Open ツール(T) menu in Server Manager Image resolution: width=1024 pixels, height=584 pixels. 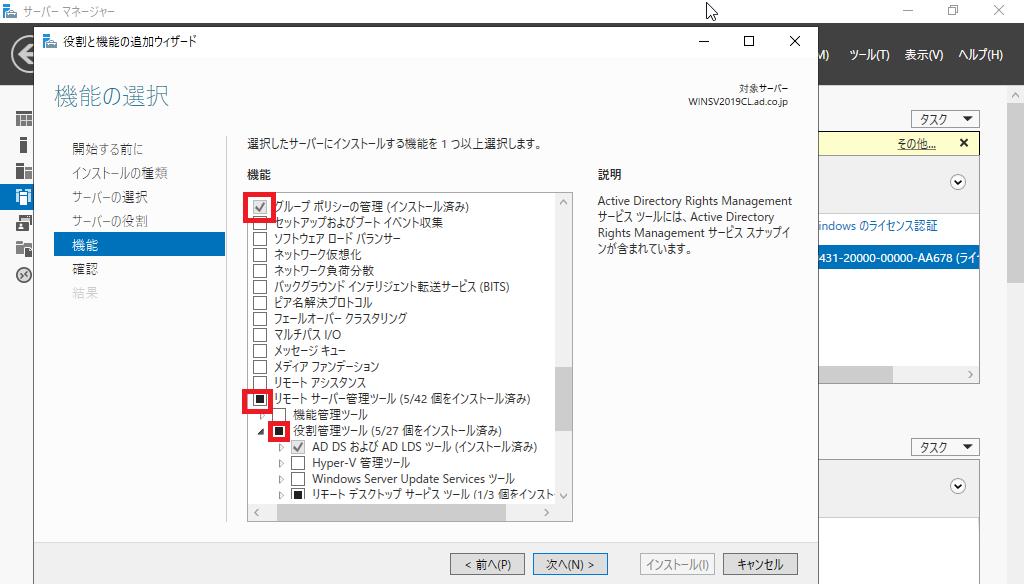(869, 55)
